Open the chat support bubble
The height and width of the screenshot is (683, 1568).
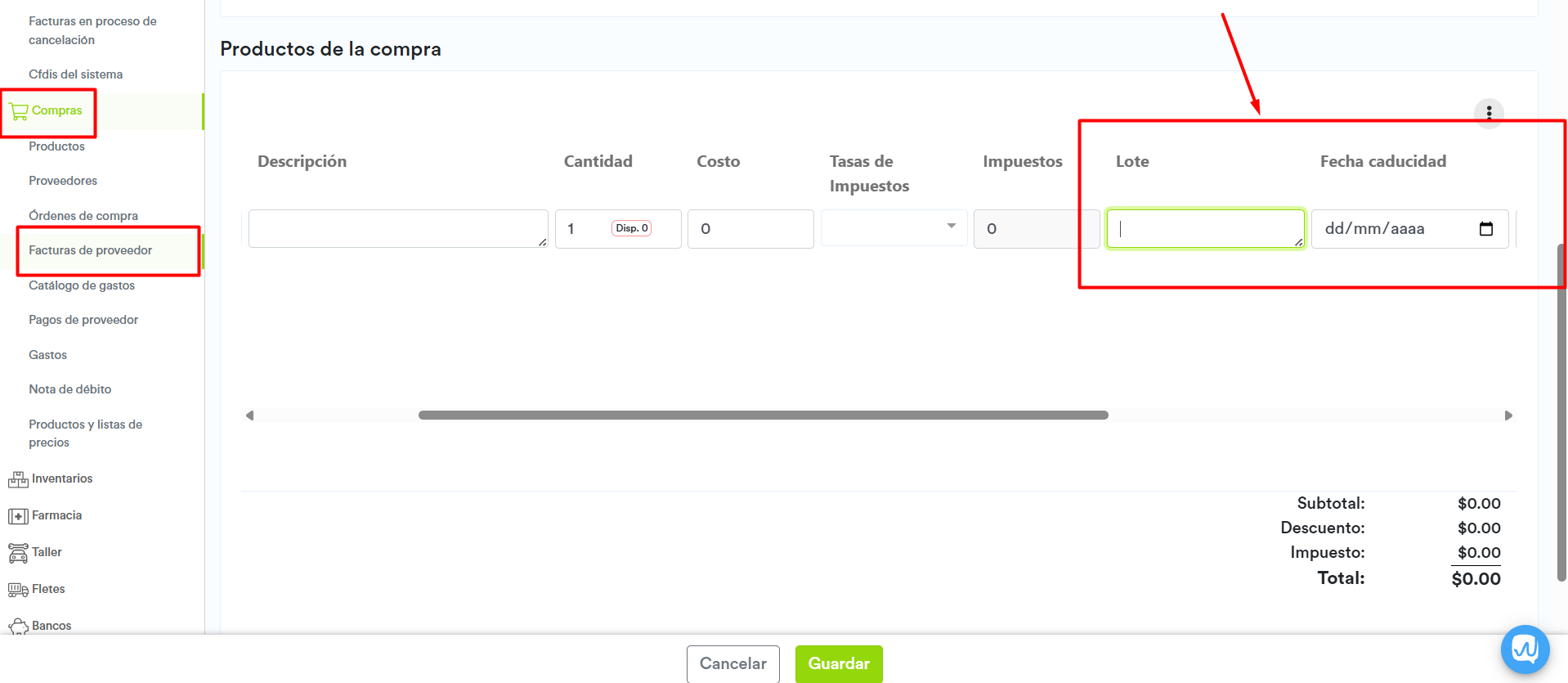pos(1525,649)
